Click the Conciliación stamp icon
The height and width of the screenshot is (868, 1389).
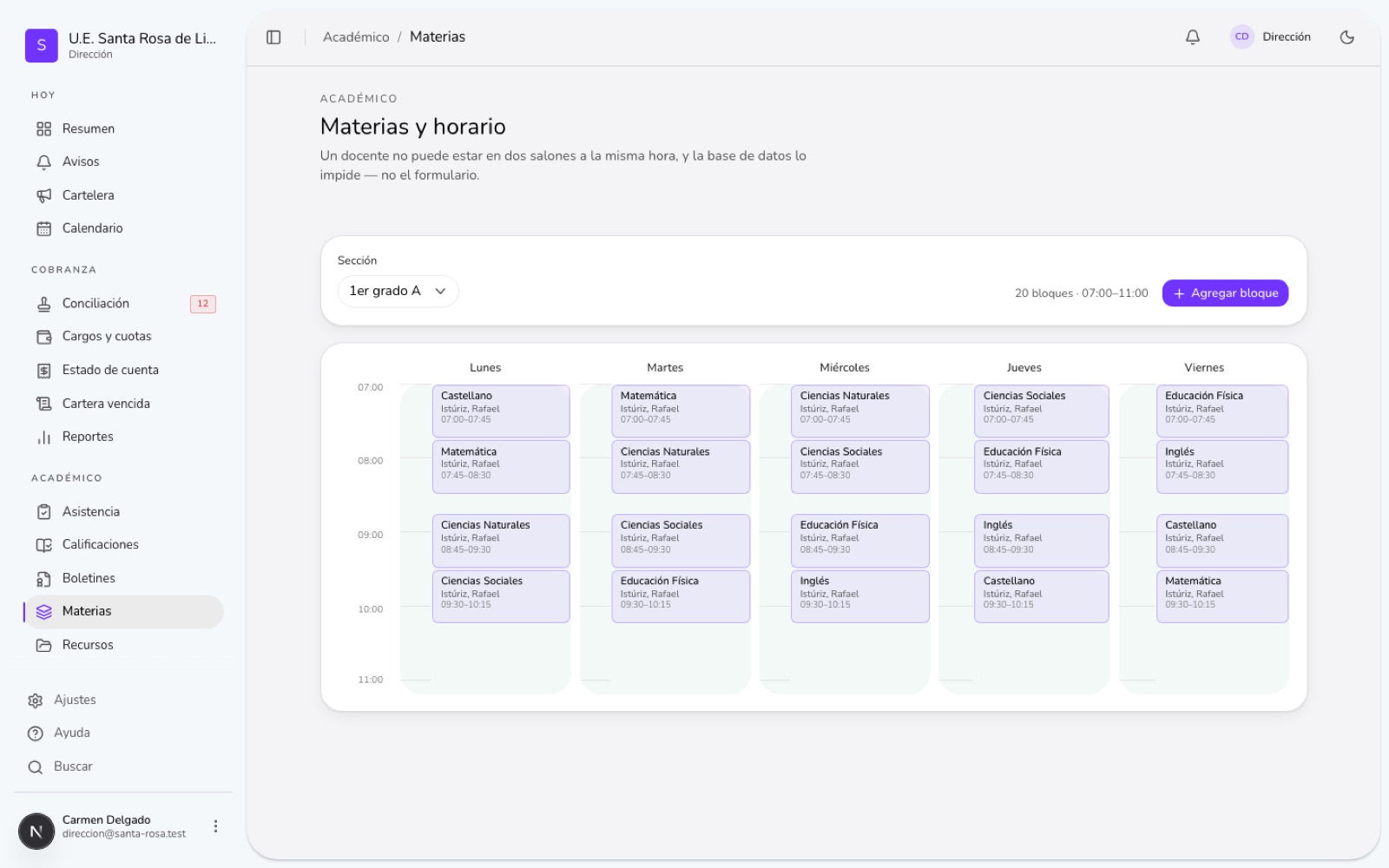click(x=44, y=304)
